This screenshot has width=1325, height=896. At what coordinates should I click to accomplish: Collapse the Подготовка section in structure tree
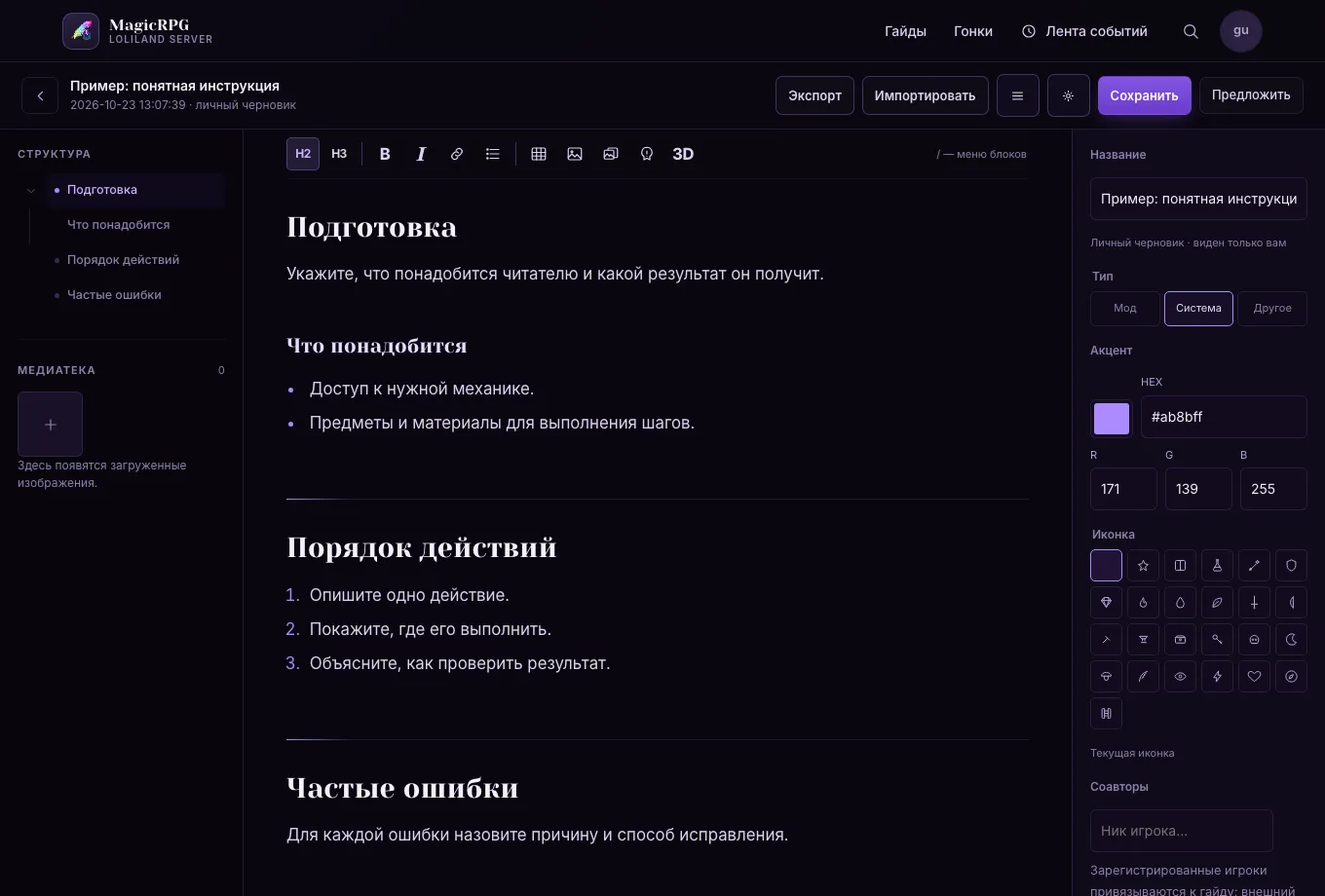(x=31, y=191)
